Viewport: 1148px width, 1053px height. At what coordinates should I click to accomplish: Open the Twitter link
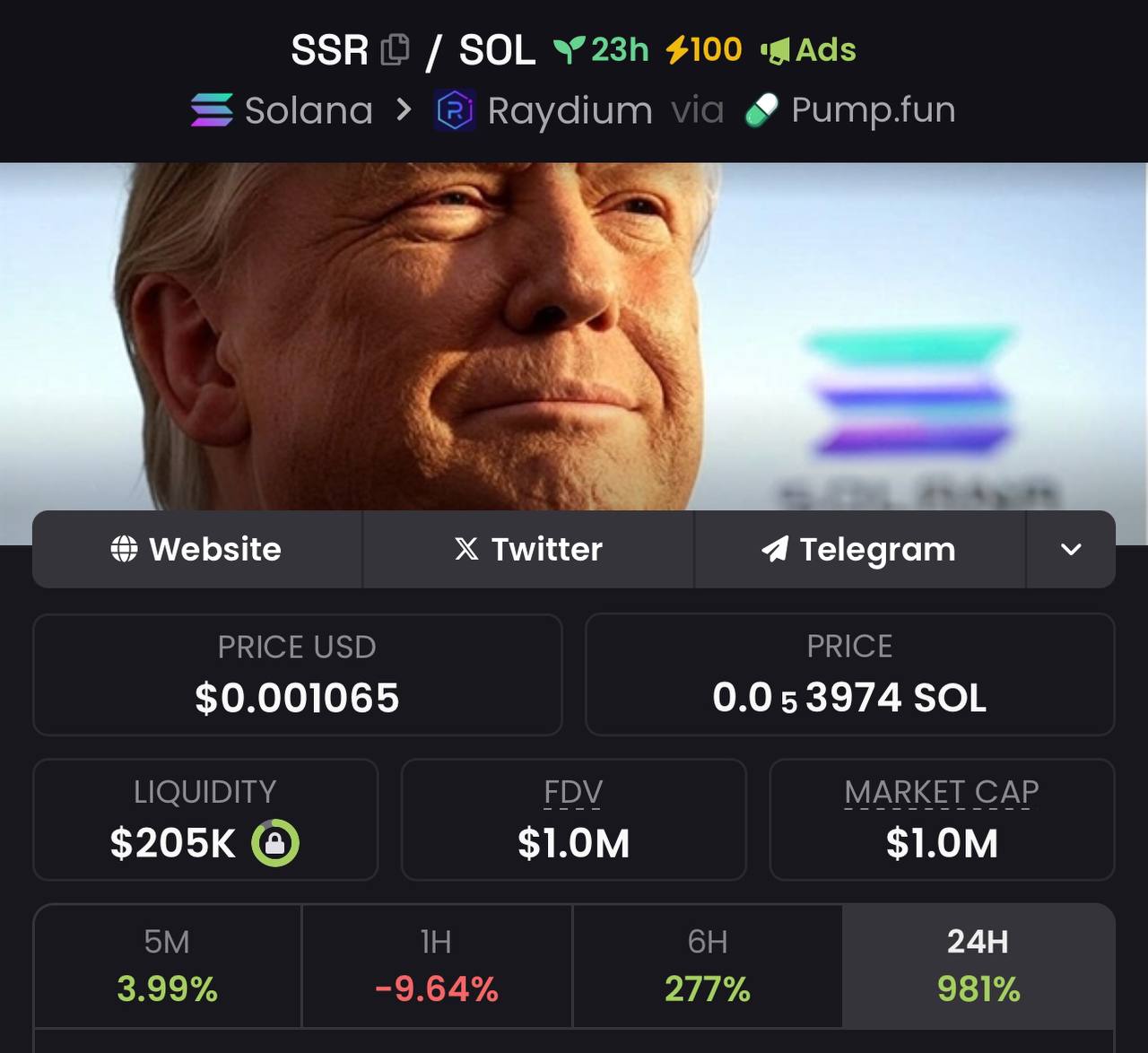[528, 549]
